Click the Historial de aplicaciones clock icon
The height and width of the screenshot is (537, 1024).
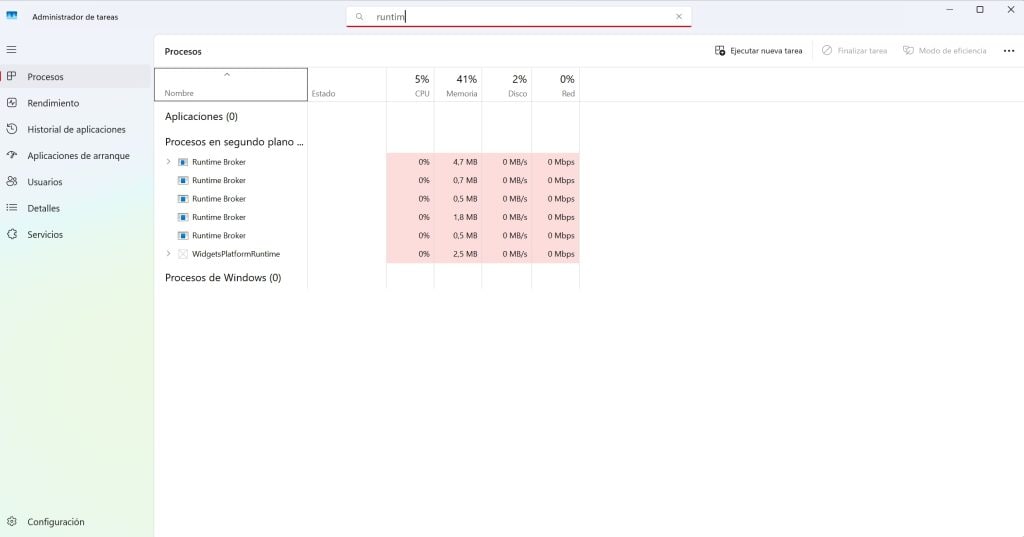pyautogui.click(x=12, y=129)
